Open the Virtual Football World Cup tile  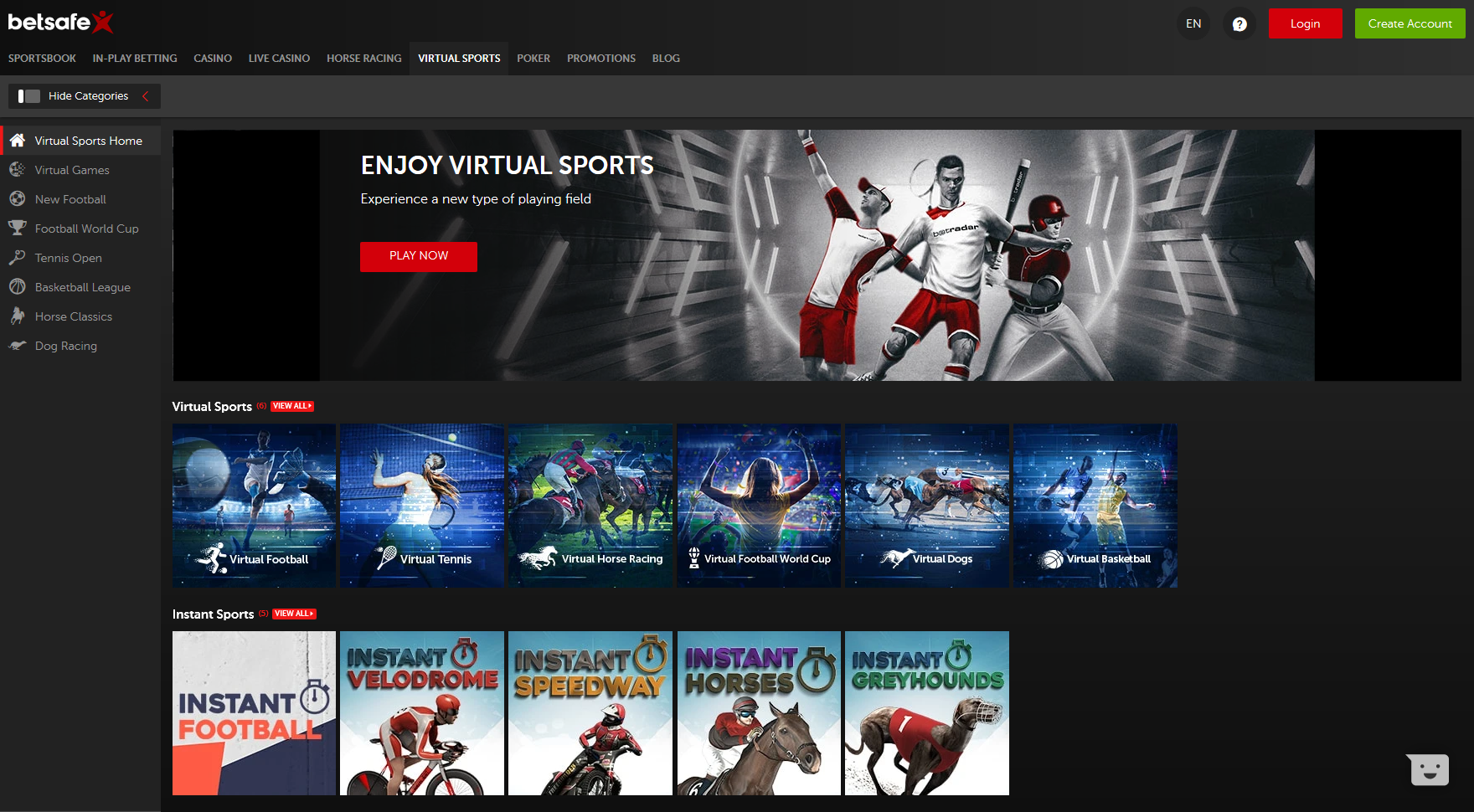pos(759,505)
